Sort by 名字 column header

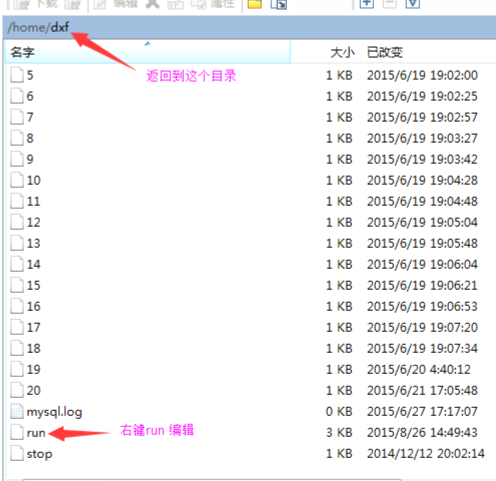click(x=147, y=52)
